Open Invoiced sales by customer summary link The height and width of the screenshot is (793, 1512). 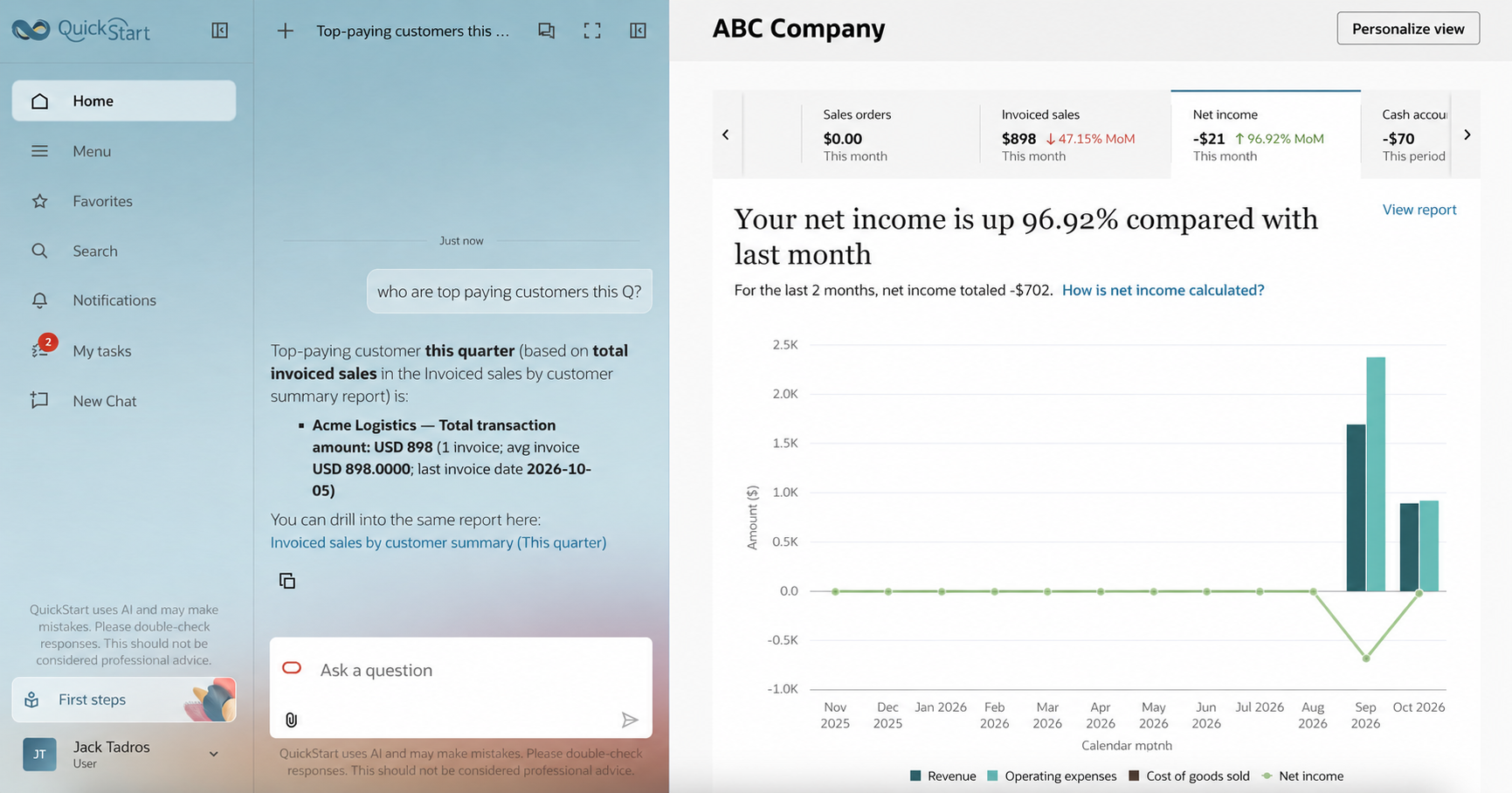438,542
